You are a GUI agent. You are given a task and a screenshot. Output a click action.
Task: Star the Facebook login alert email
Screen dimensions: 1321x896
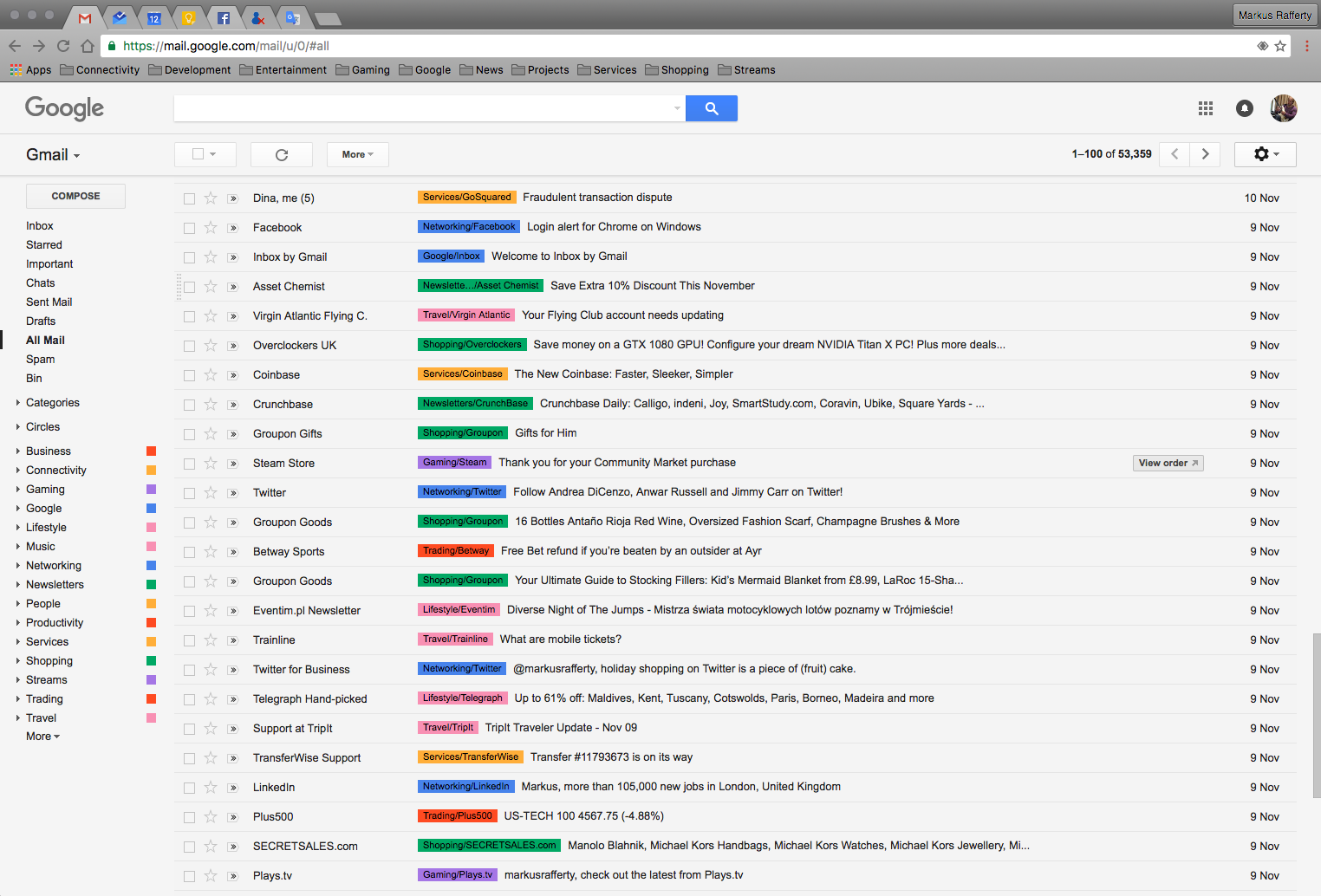pos(211,227)
